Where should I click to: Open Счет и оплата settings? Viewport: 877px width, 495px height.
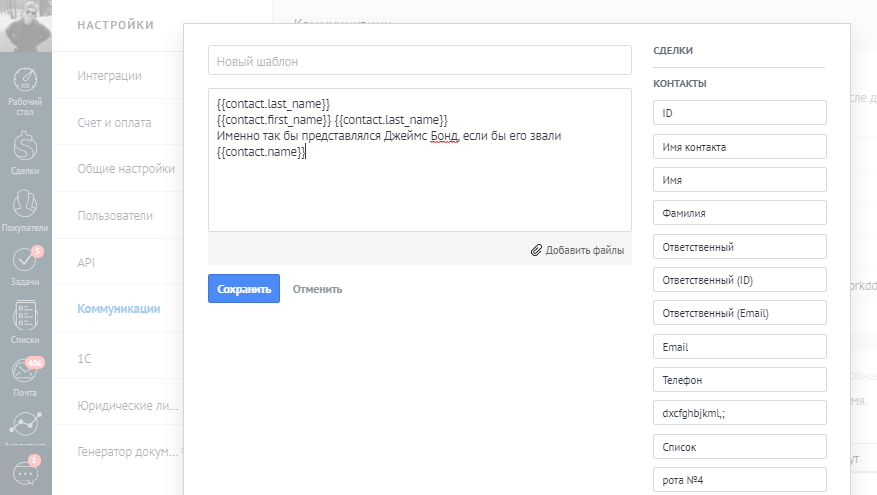pyautogui.click(x=114, y=123)
